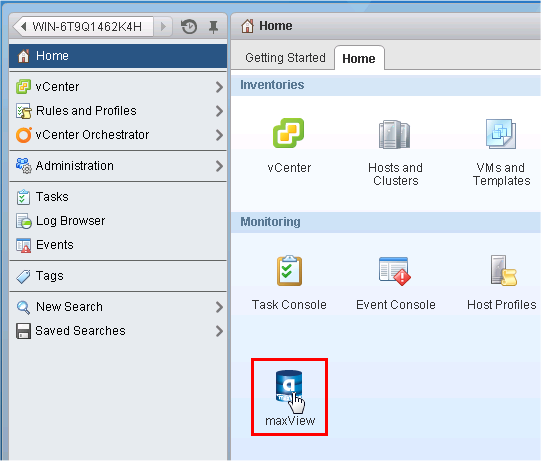Open the VMs and Templates icon
541x461 pixels.
501,134
